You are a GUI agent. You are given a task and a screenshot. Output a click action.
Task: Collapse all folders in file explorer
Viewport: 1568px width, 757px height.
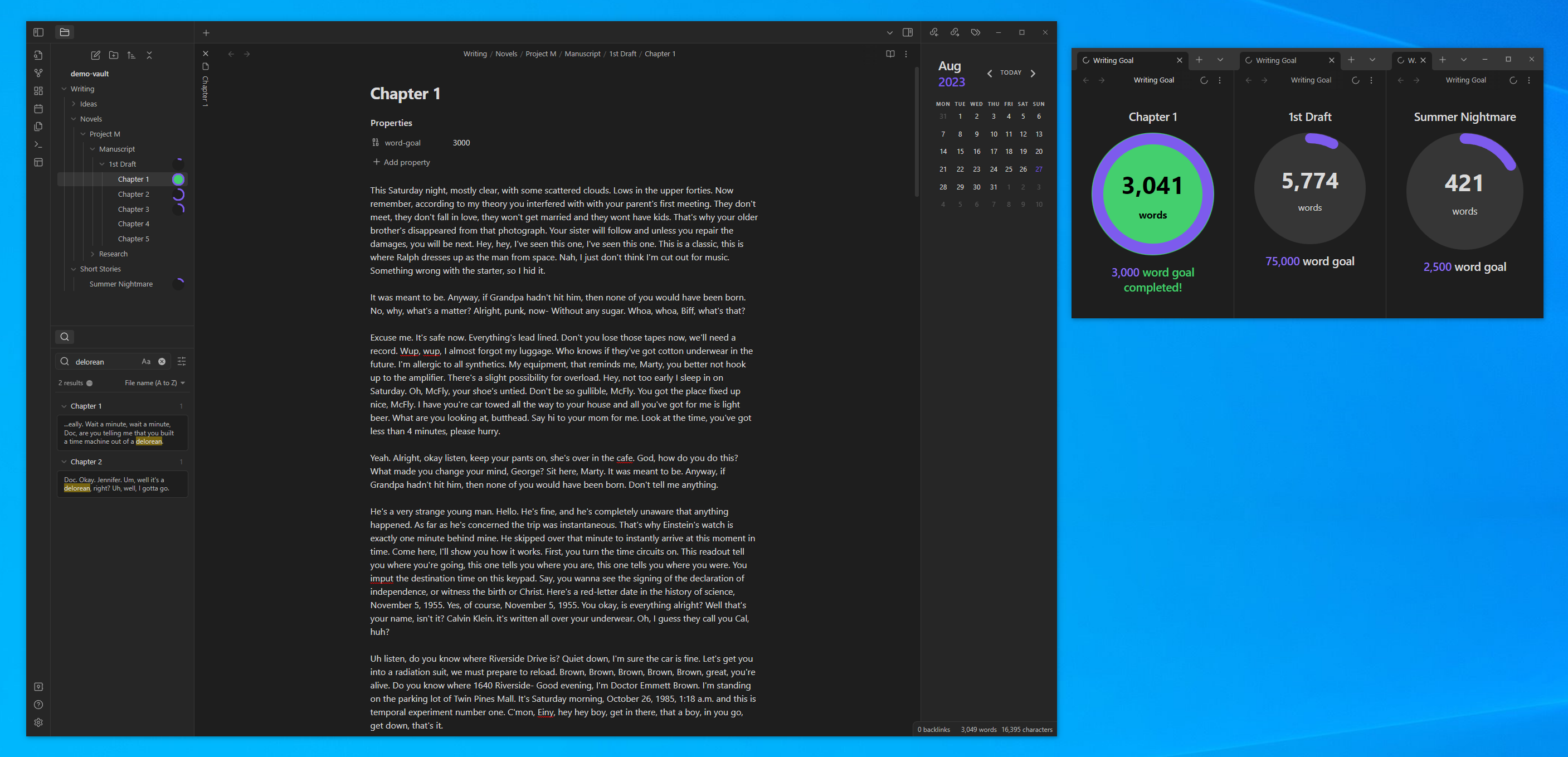coord(149,55)
